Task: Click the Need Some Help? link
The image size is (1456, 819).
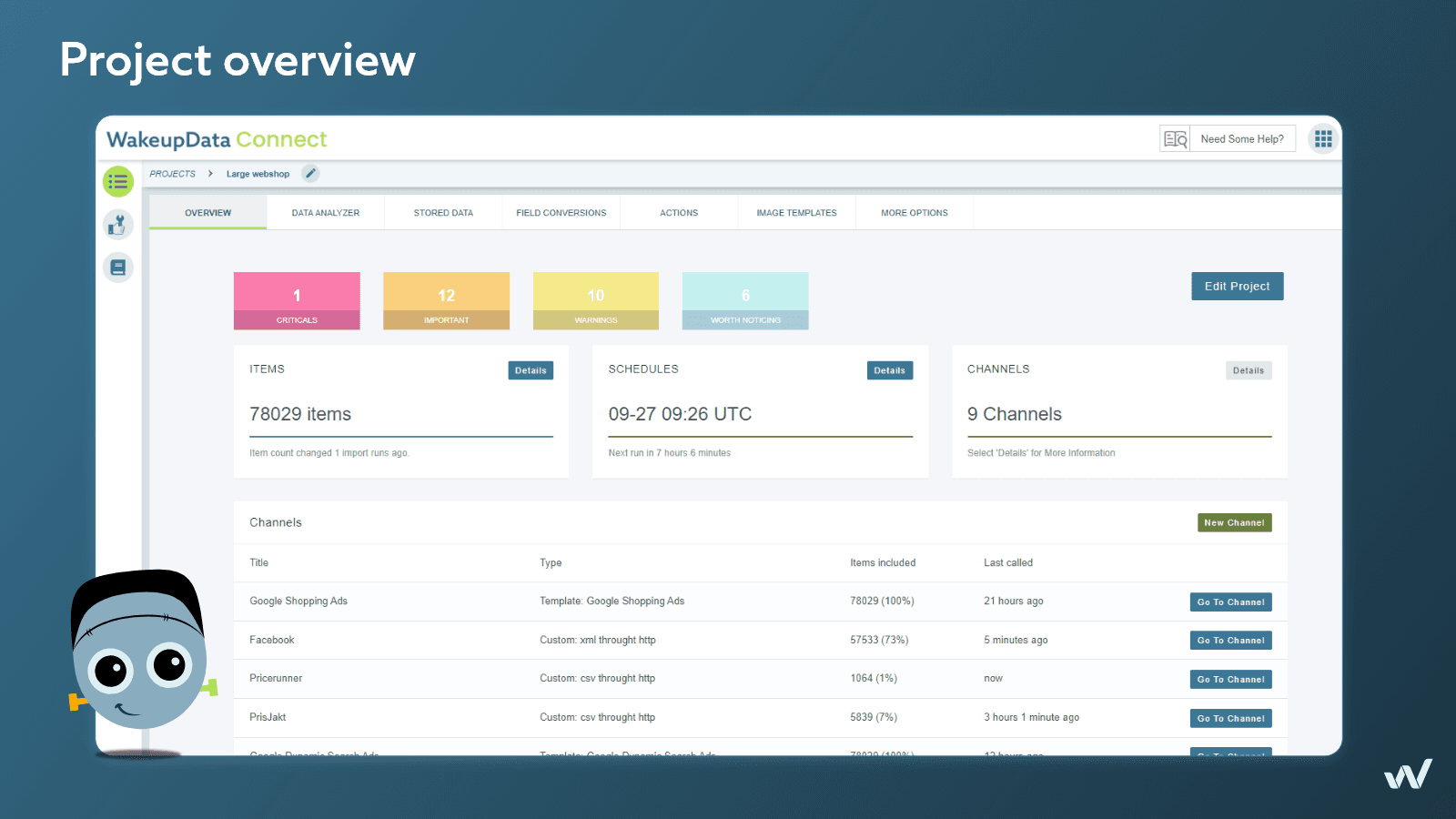Action: [1242, 138]
